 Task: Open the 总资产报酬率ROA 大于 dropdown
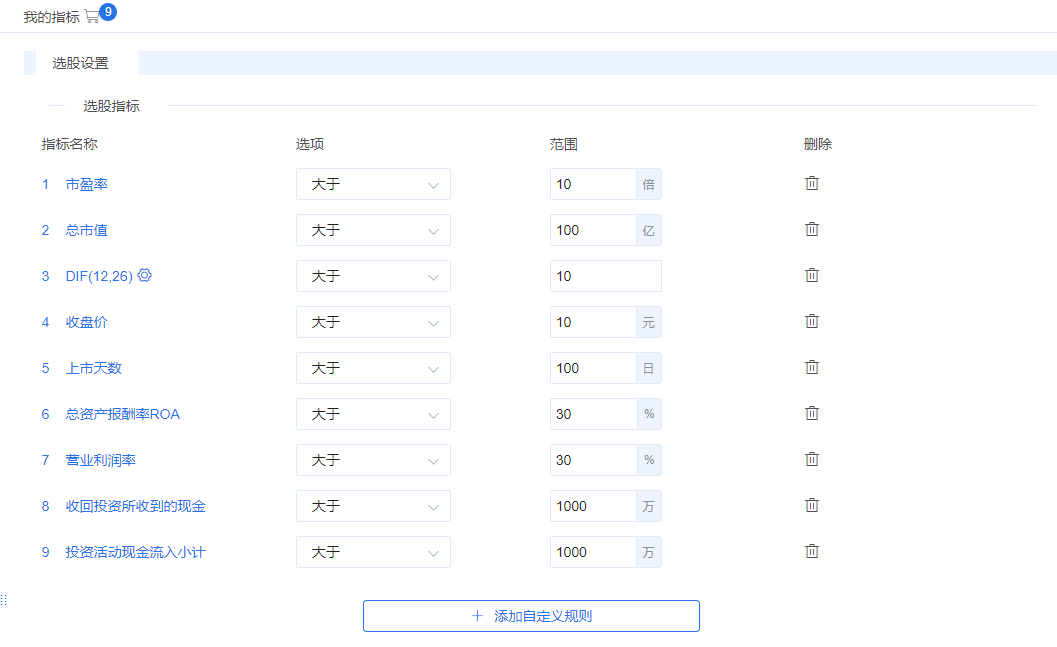(x=373, y=414)
